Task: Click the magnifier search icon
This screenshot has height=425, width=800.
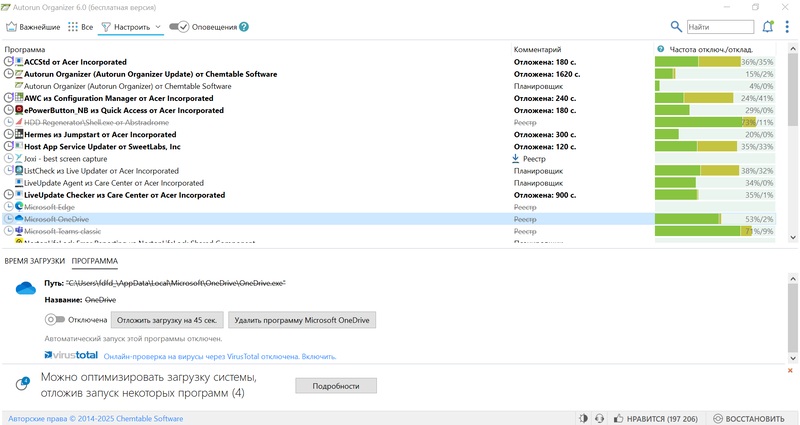Action: [x=678, y=28]
